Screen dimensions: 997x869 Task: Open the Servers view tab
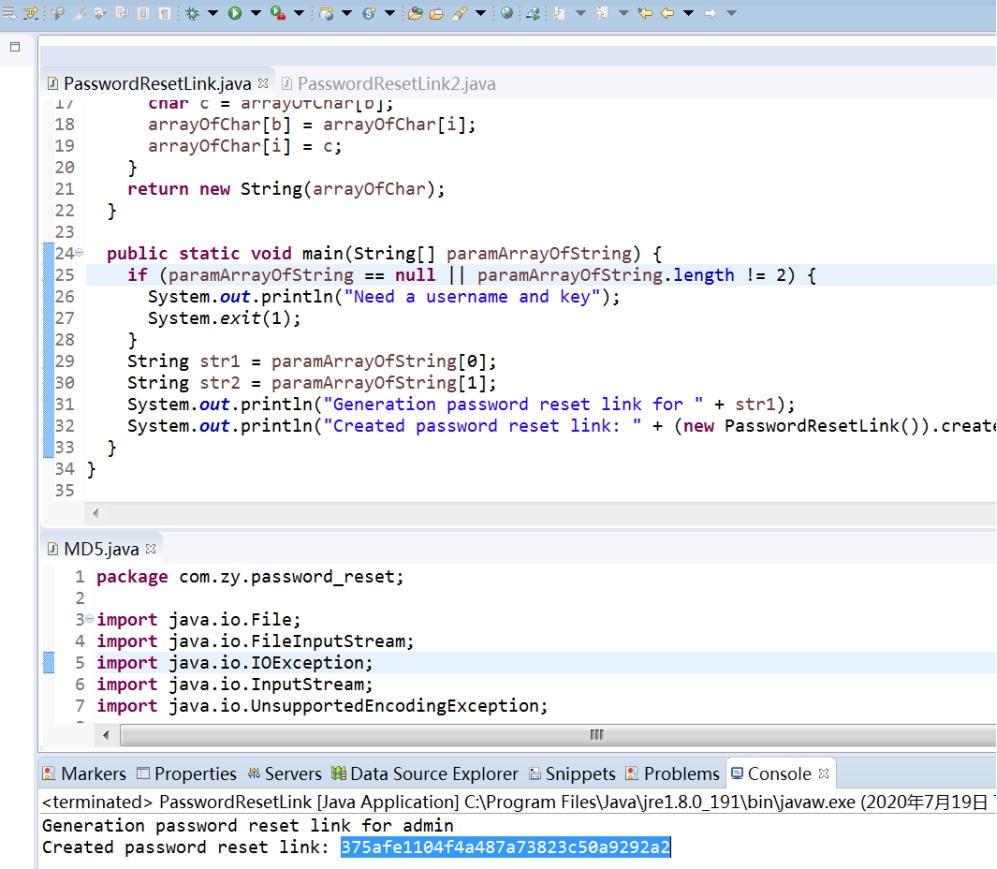(285, 774)
